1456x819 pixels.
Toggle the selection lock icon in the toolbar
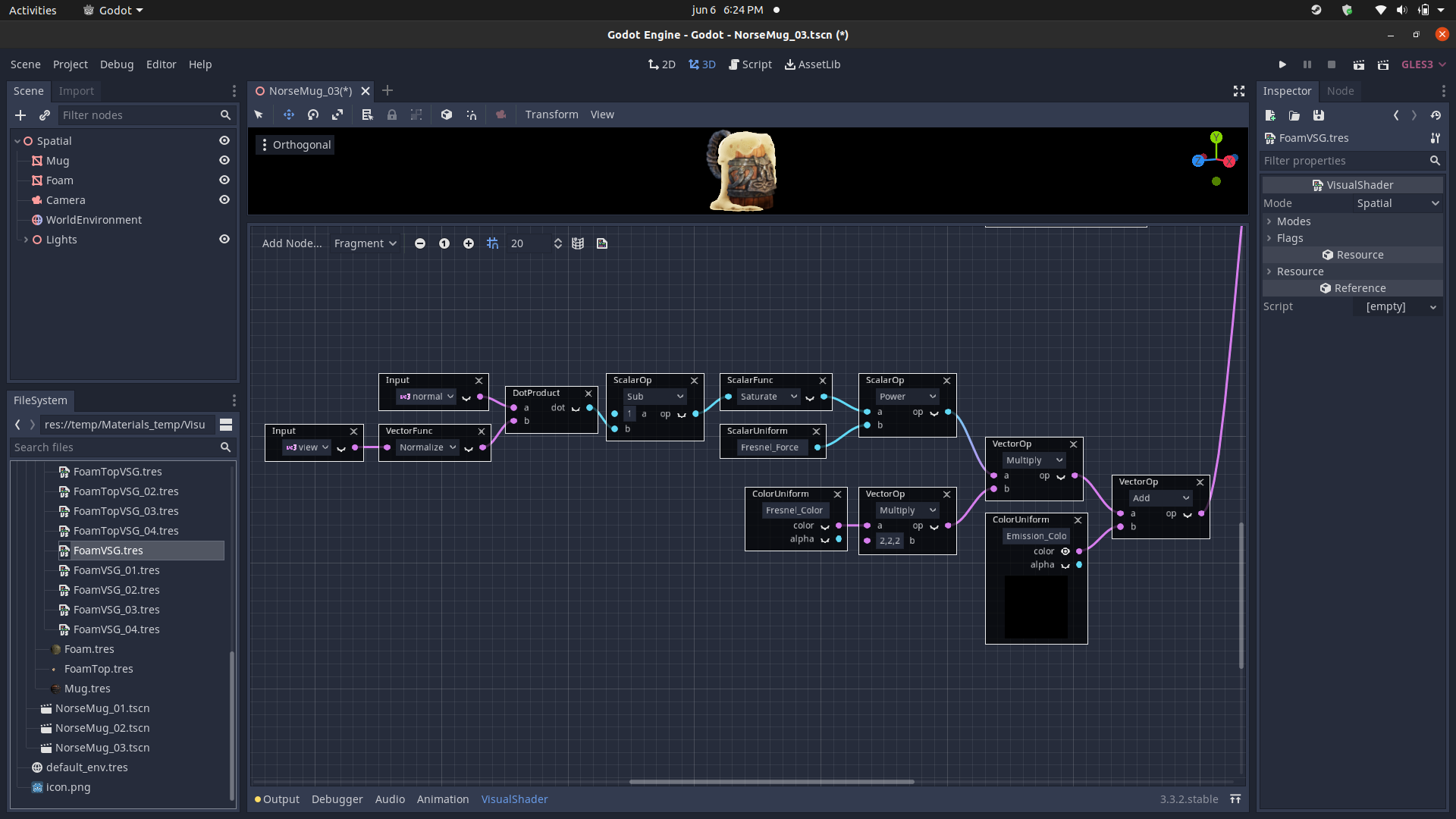[392, 115]
